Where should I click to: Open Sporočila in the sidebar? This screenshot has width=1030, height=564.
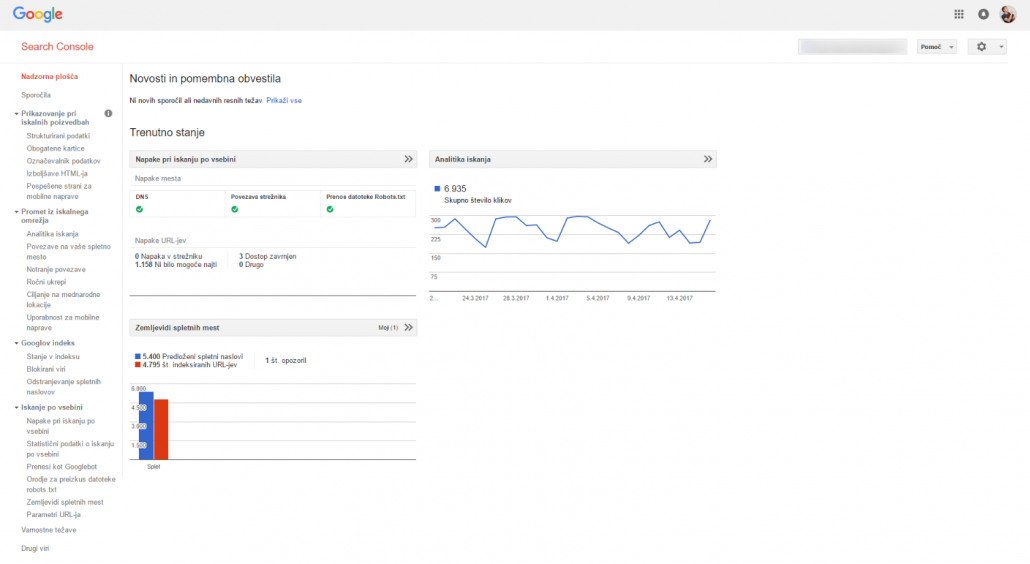pyautogui.click(x=36, y=95)
